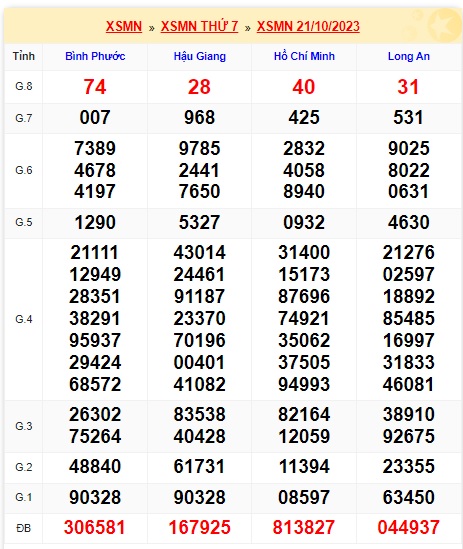463x549 pixels.
Task: Select G.2 number 23355
Action: [x=409, y=467]
